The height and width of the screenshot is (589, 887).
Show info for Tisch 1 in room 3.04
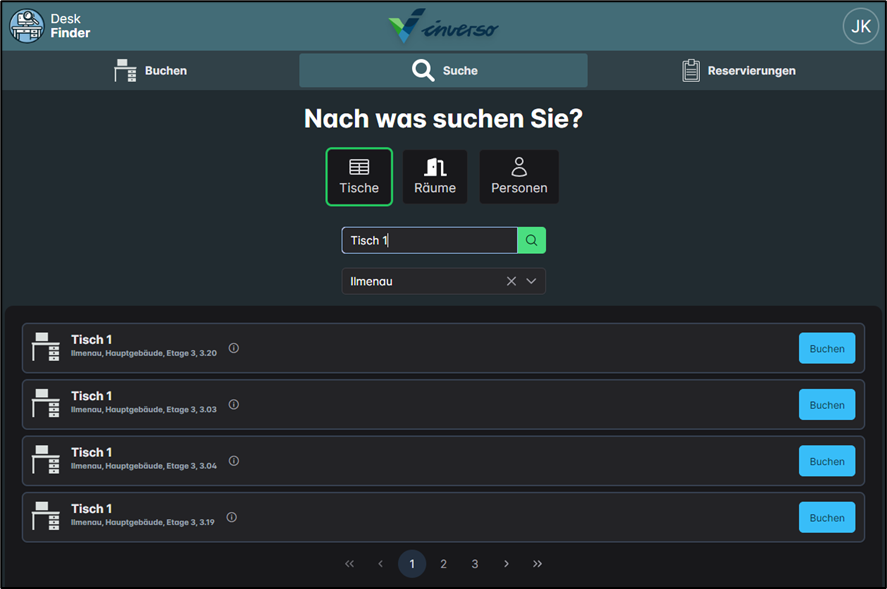[x=234, y=461]
